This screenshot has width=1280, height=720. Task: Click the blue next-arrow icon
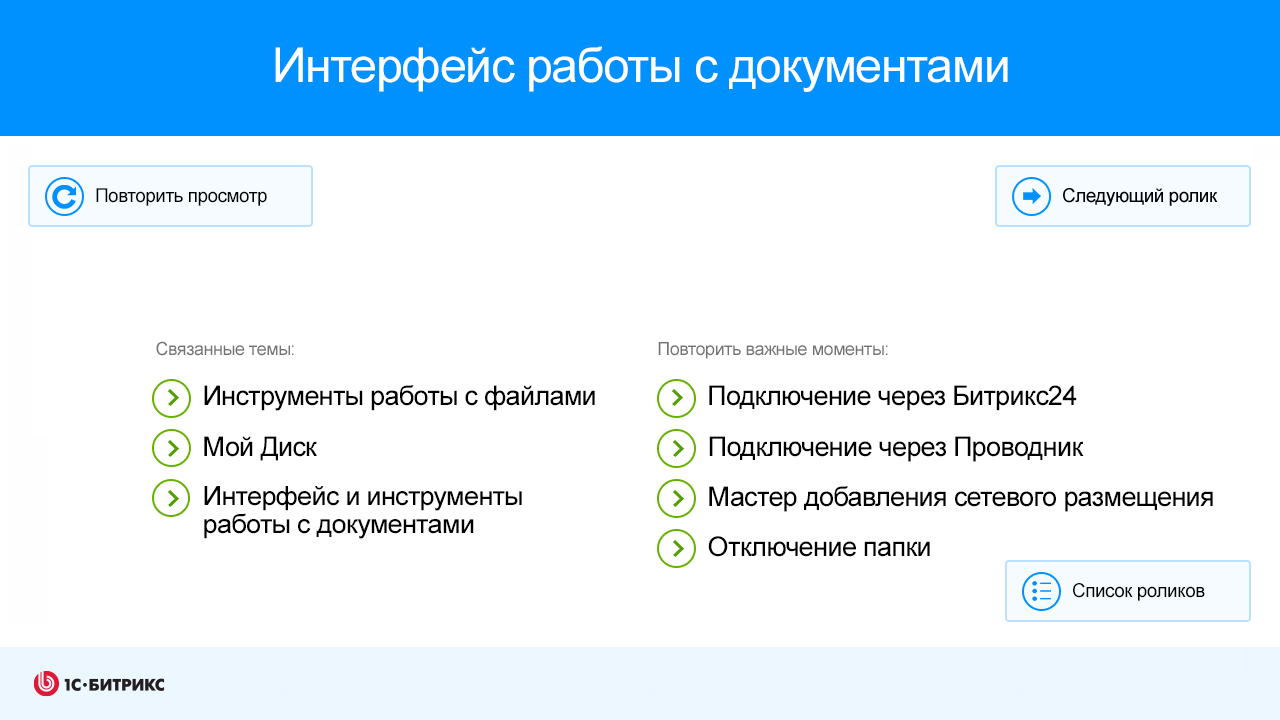1031,196
